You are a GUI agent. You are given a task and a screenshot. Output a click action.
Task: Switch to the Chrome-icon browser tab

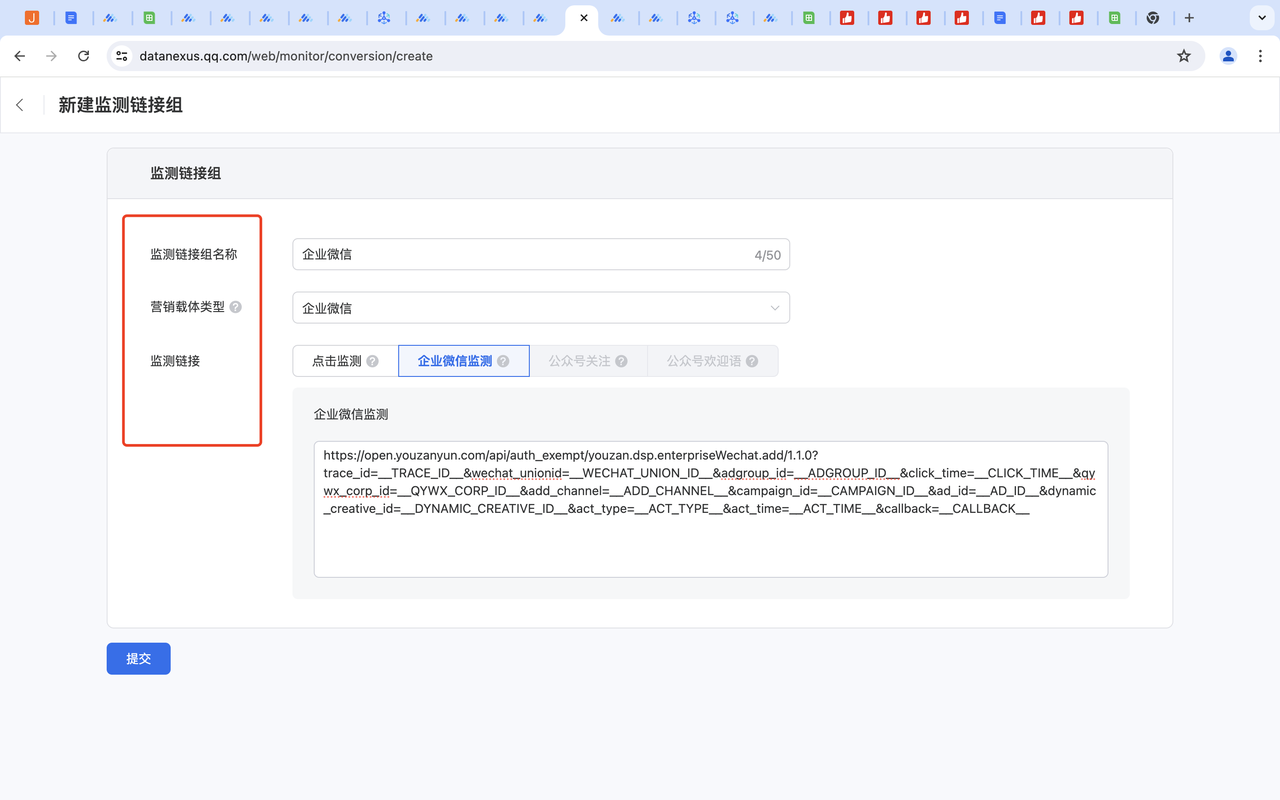(x=1153, y=18)
